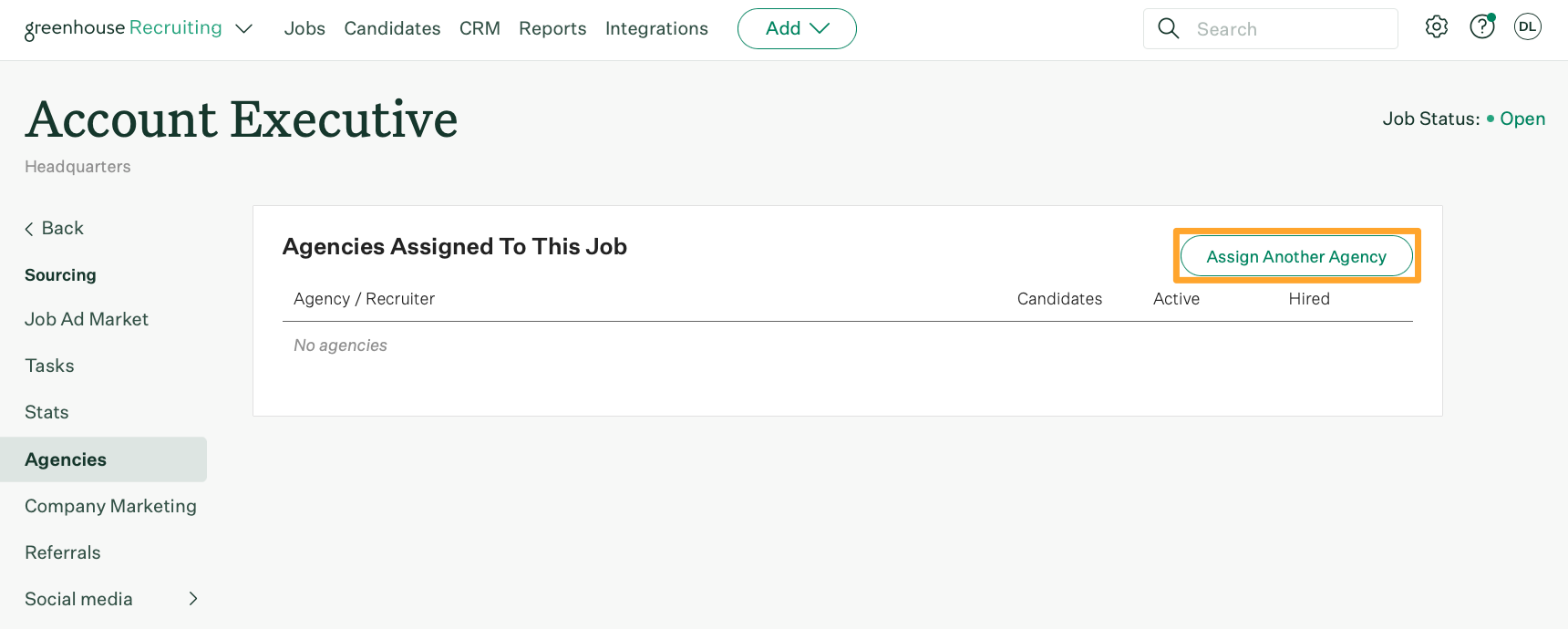Open the settings gear icon

(x=1436, y=27)
